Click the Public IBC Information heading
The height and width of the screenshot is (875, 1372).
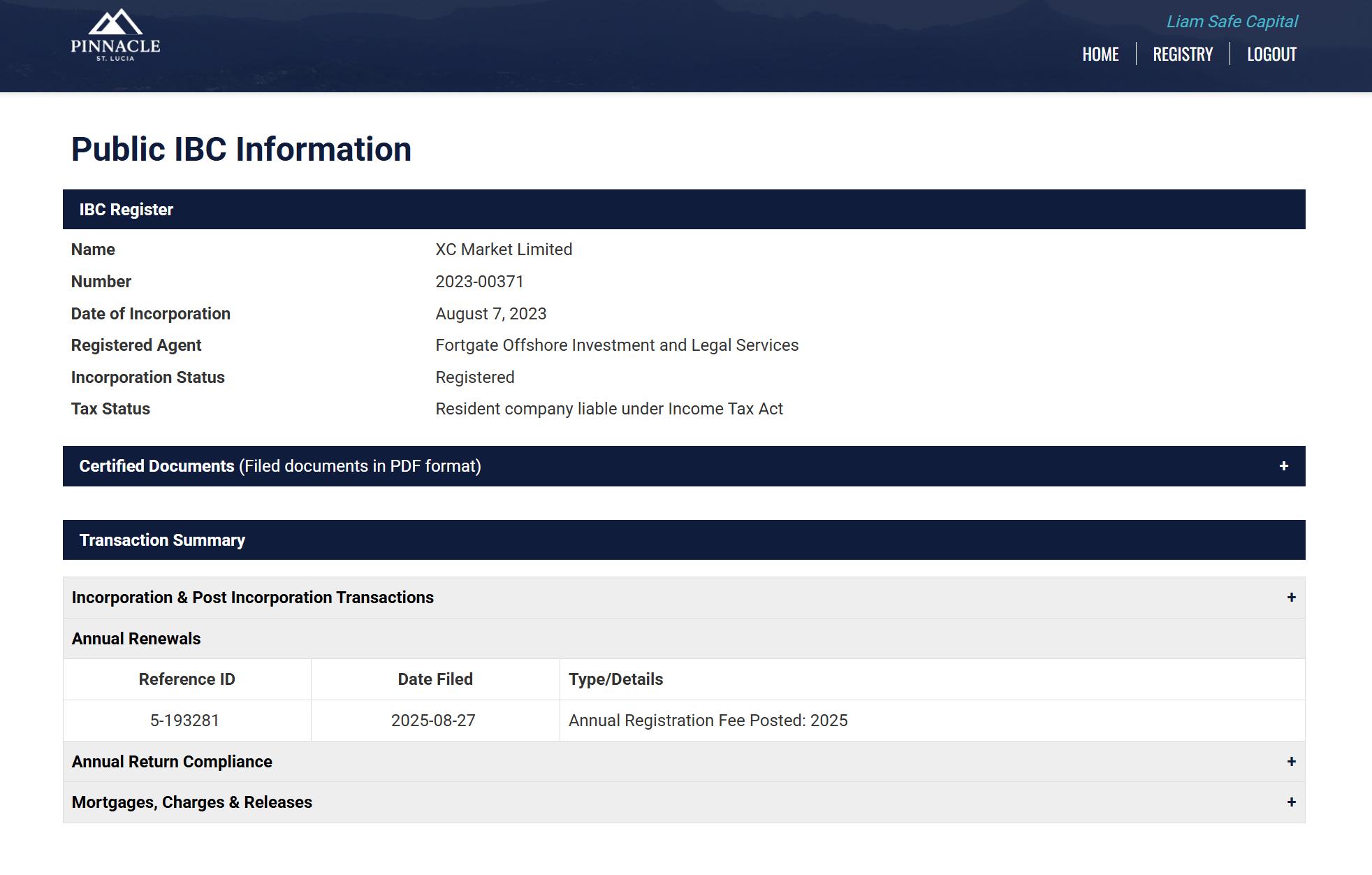pyautogui.click(x=241, y=150)
